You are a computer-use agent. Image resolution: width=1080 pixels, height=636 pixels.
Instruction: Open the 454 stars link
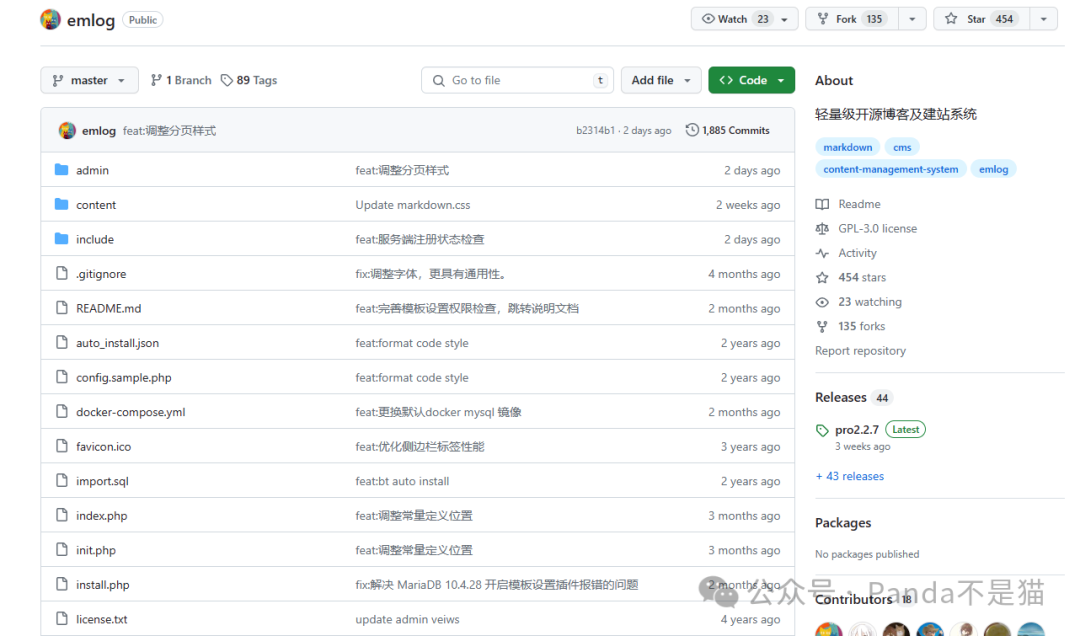pos(862,277)
